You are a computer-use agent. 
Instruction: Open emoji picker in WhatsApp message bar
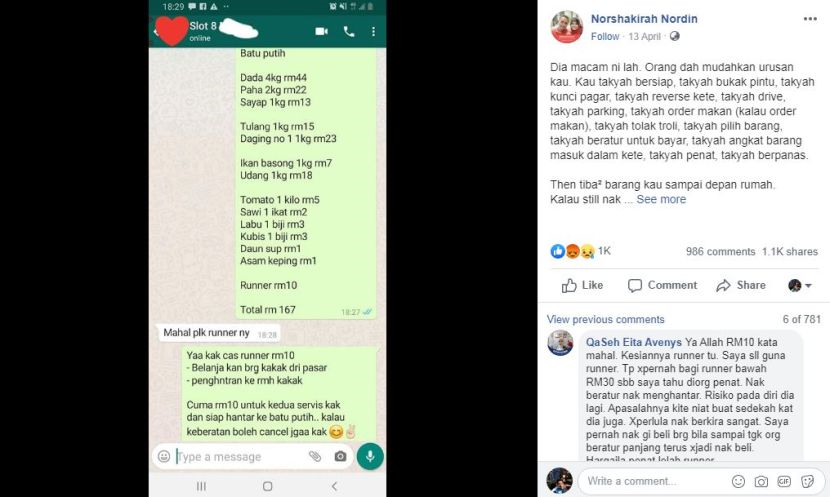tap(164, 456)
